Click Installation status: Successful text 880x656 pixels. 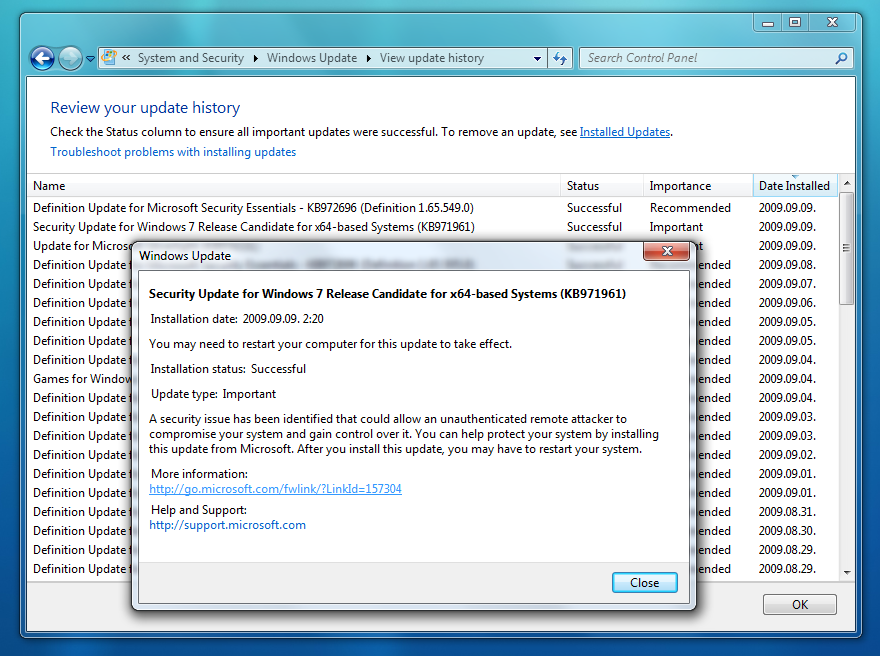tap(228, 369)
